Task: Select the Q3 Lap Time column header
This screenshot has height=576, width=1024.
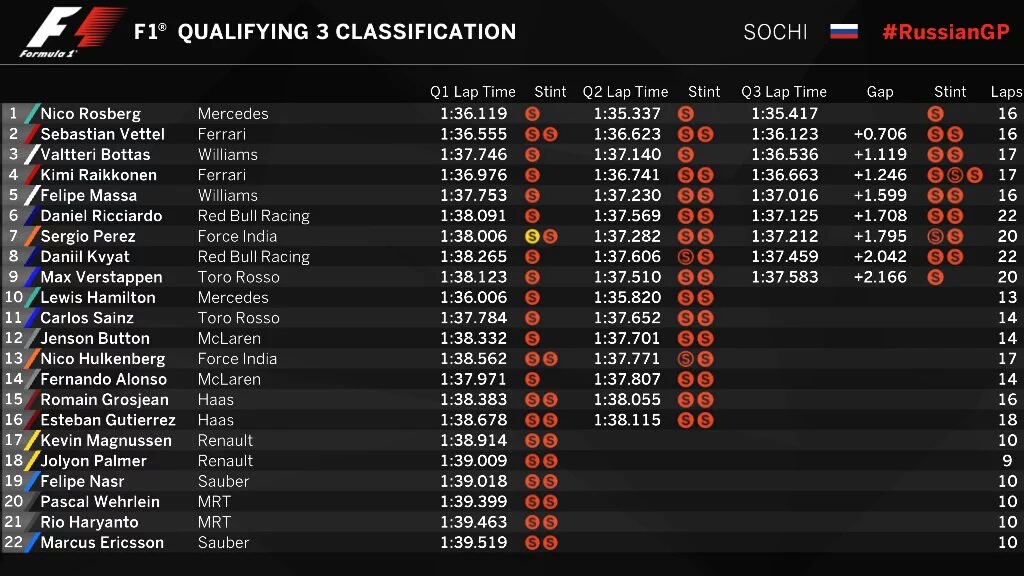Action: (x=783, y=92)
